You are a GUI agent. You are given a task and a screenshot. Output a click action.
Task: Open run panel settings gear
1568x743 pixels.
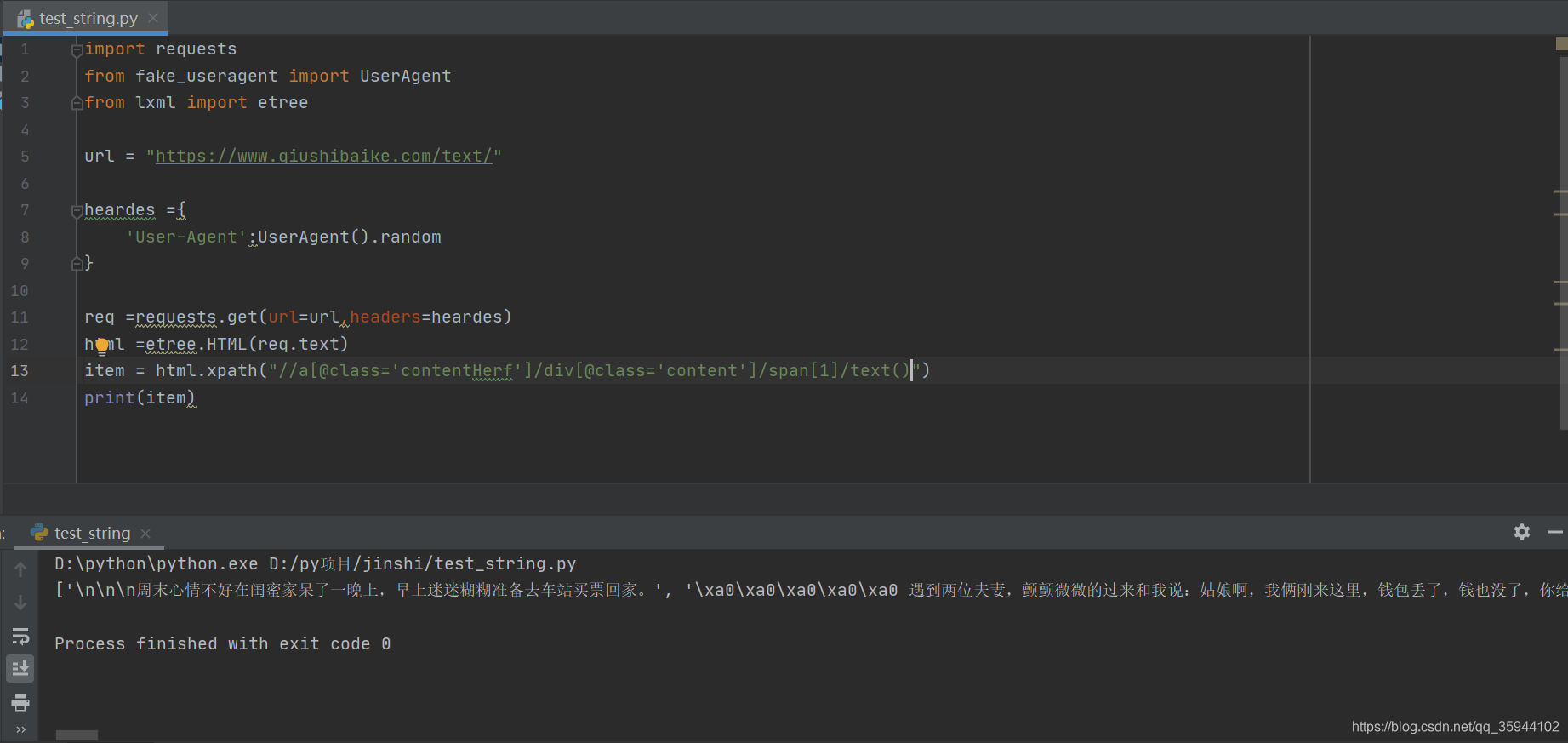(1522, 532)
